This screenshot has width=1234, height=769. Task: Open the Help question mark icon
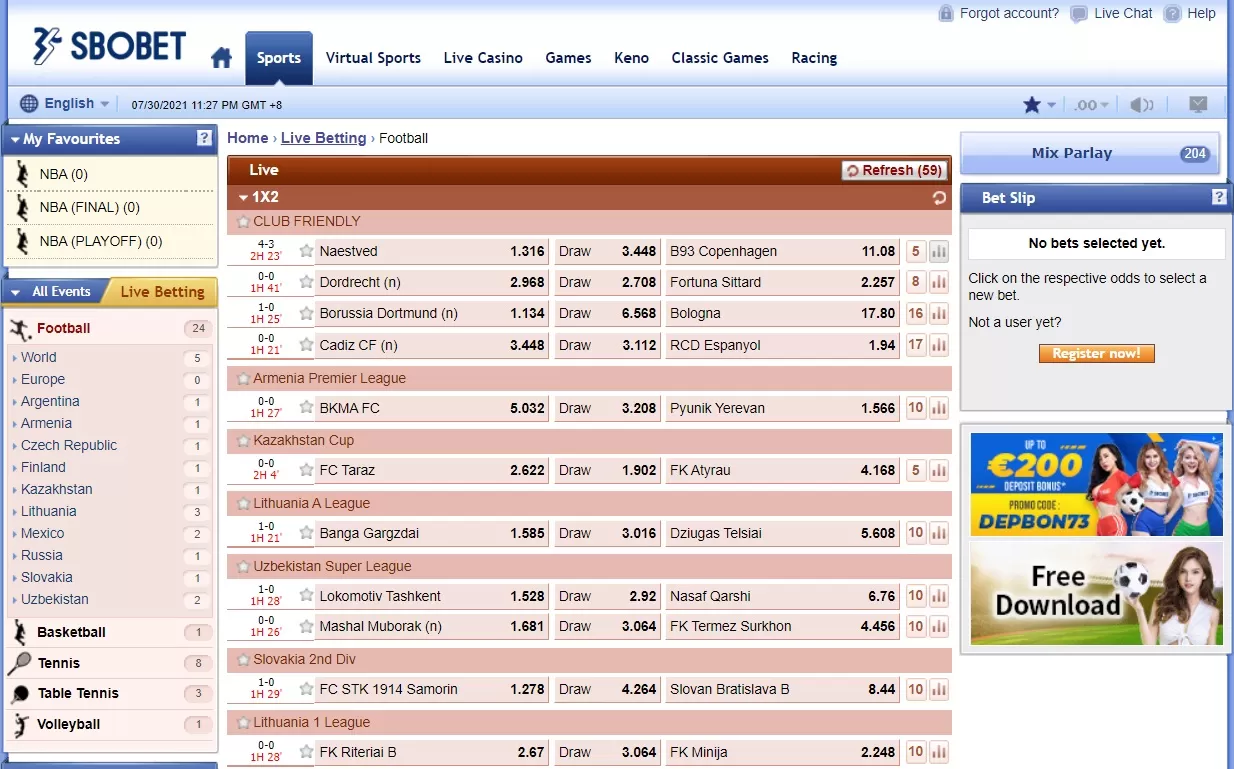1172,14
